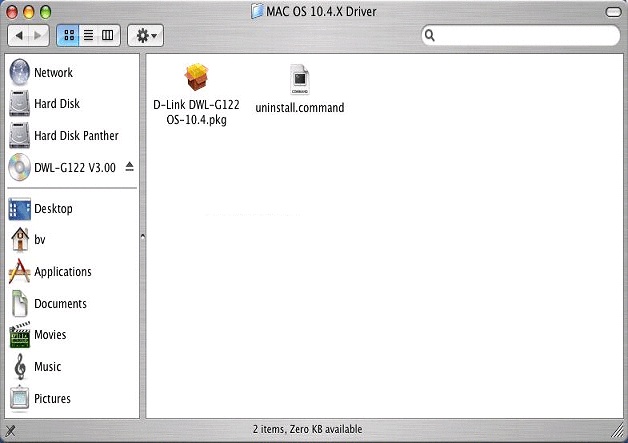Open the Pictures icon in sidebar
The image size is (628, 443).
point(20,398)
